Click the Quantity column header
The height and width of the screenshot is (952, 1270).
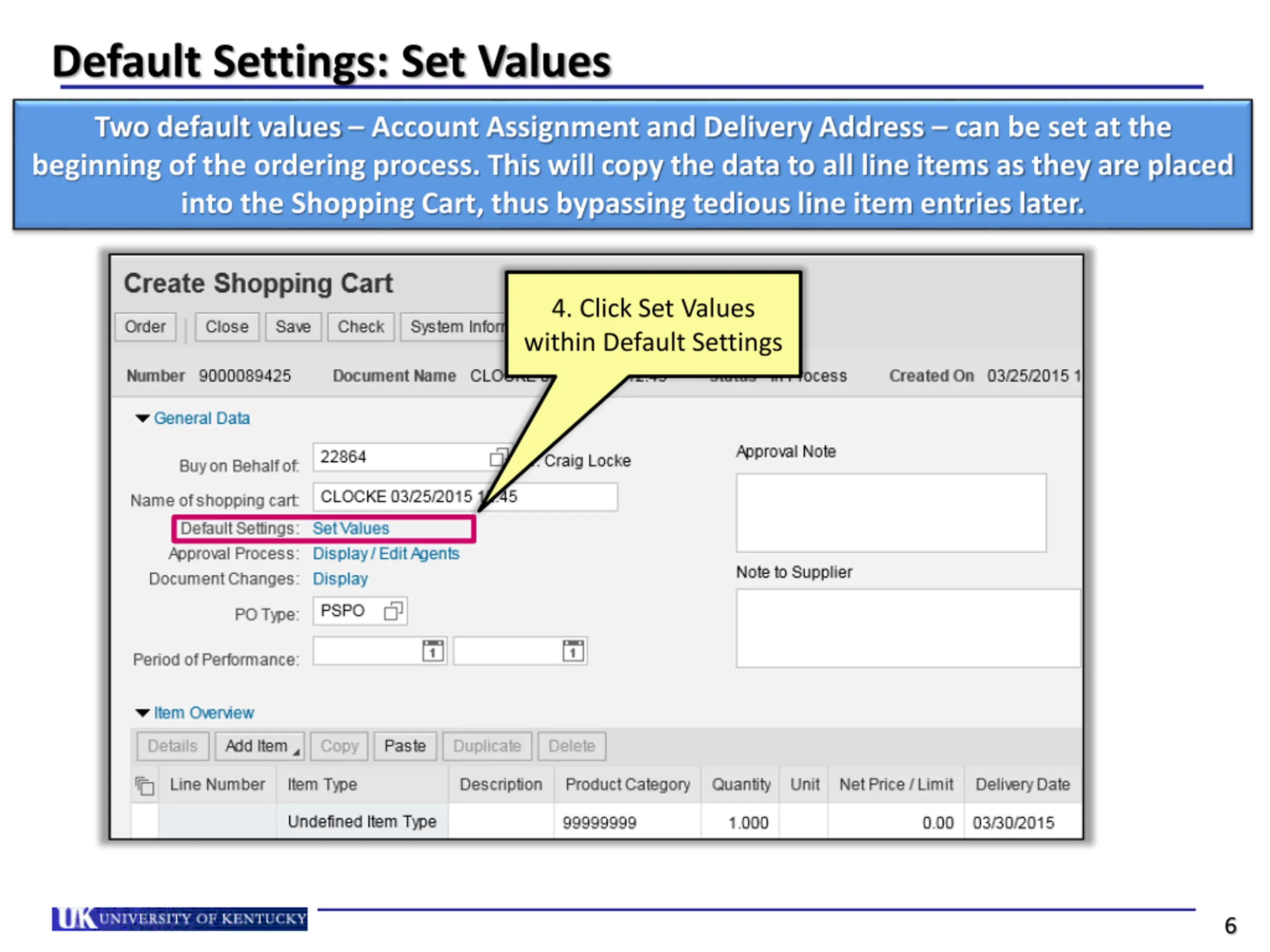[x=741, y=784]
